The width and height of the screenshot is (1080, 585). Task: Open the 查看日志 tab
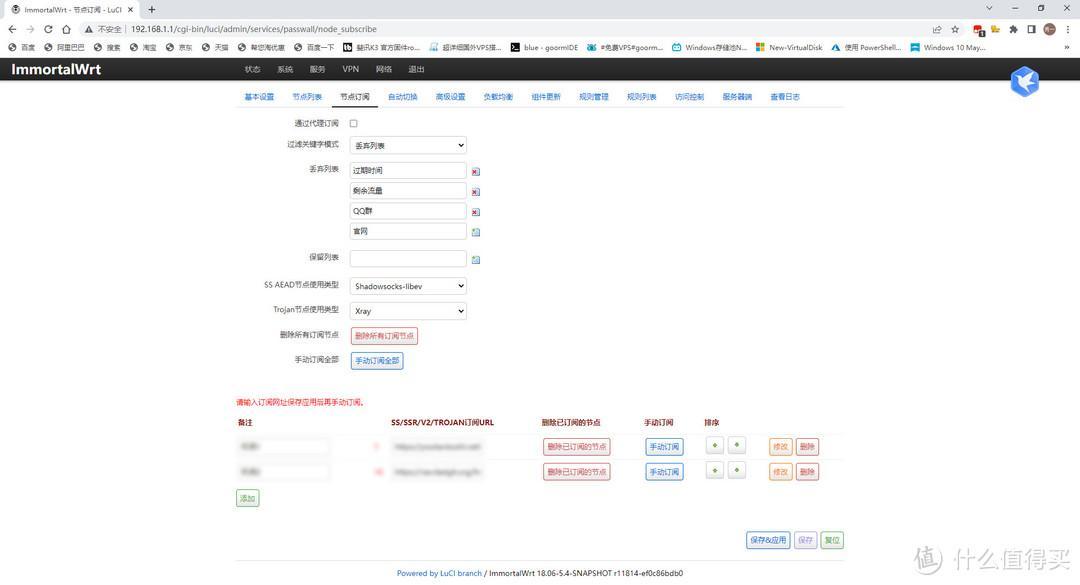coord(783,96)
